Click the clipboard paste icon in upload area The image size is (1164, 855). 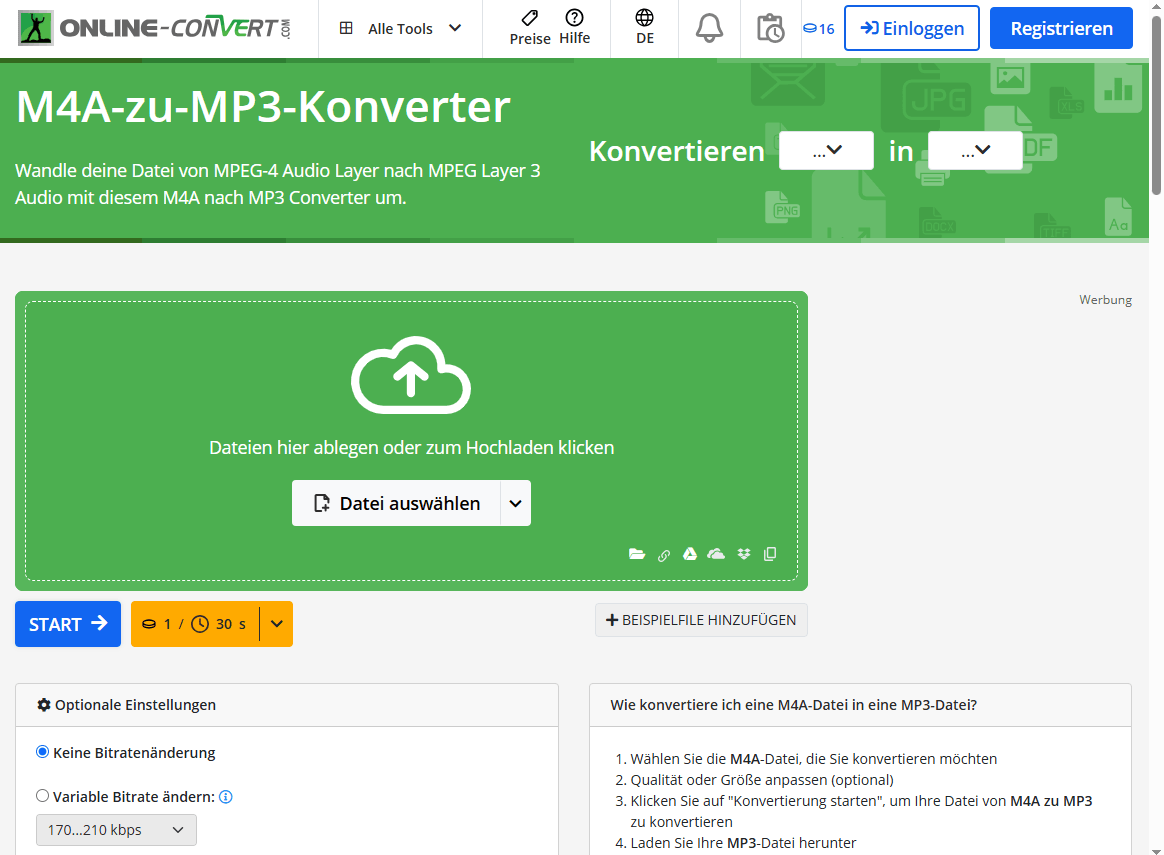pos(770,554)
